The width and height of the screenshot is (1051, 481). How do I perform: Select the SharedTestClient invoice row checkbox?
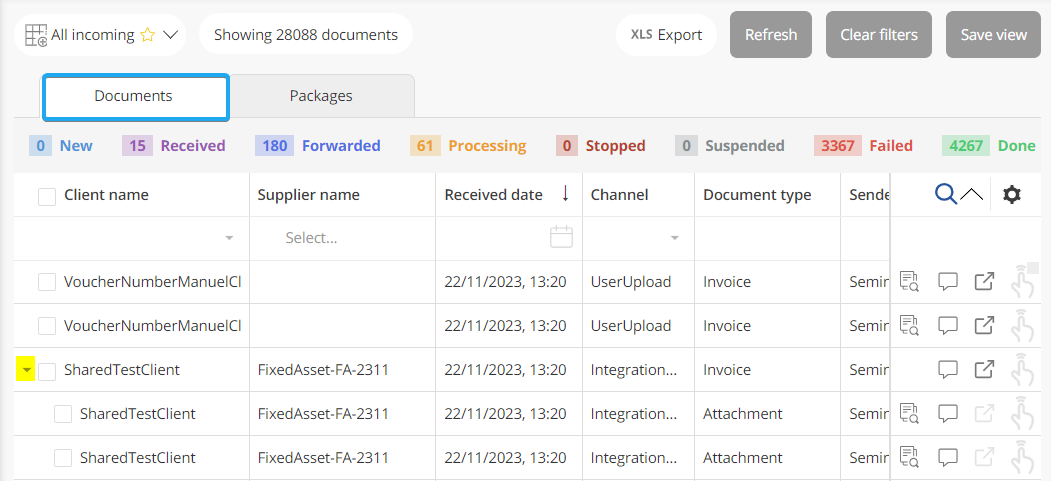point(47,371)
